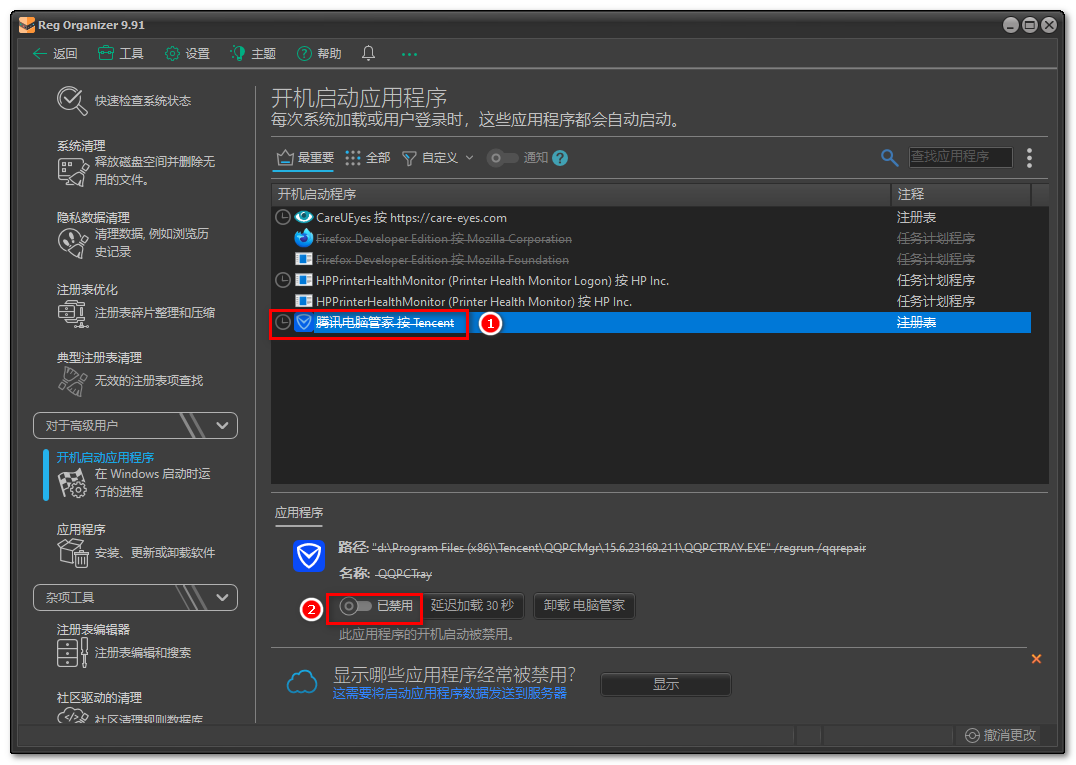This screenshot has width=1076, height=765.
Task: Open the 主题 menu
Action: click(253, 54)
